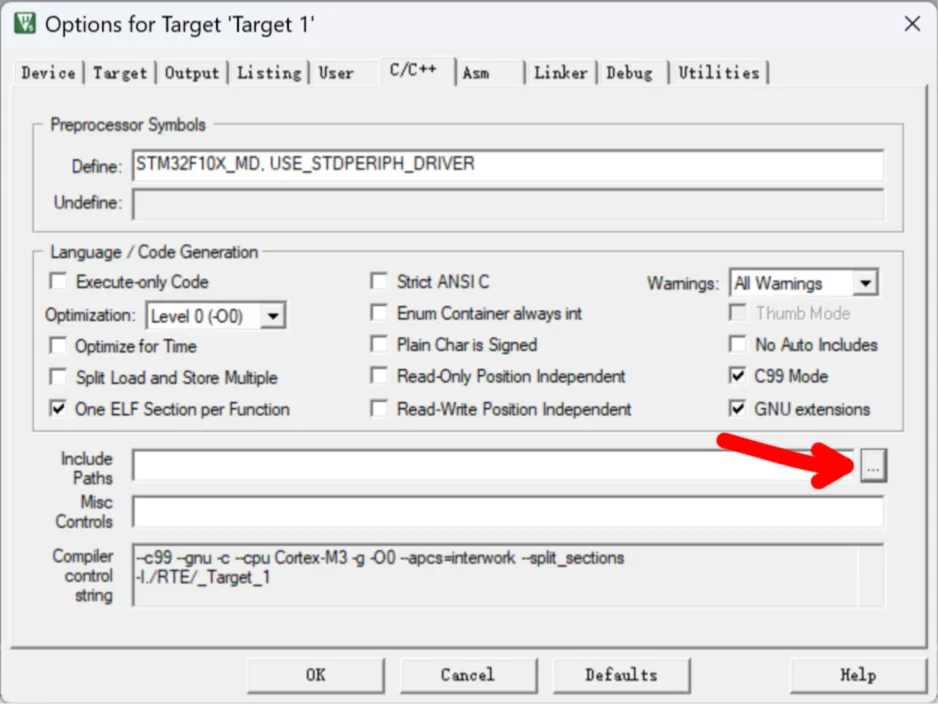Disable GNU extensions option

(738, 409)
